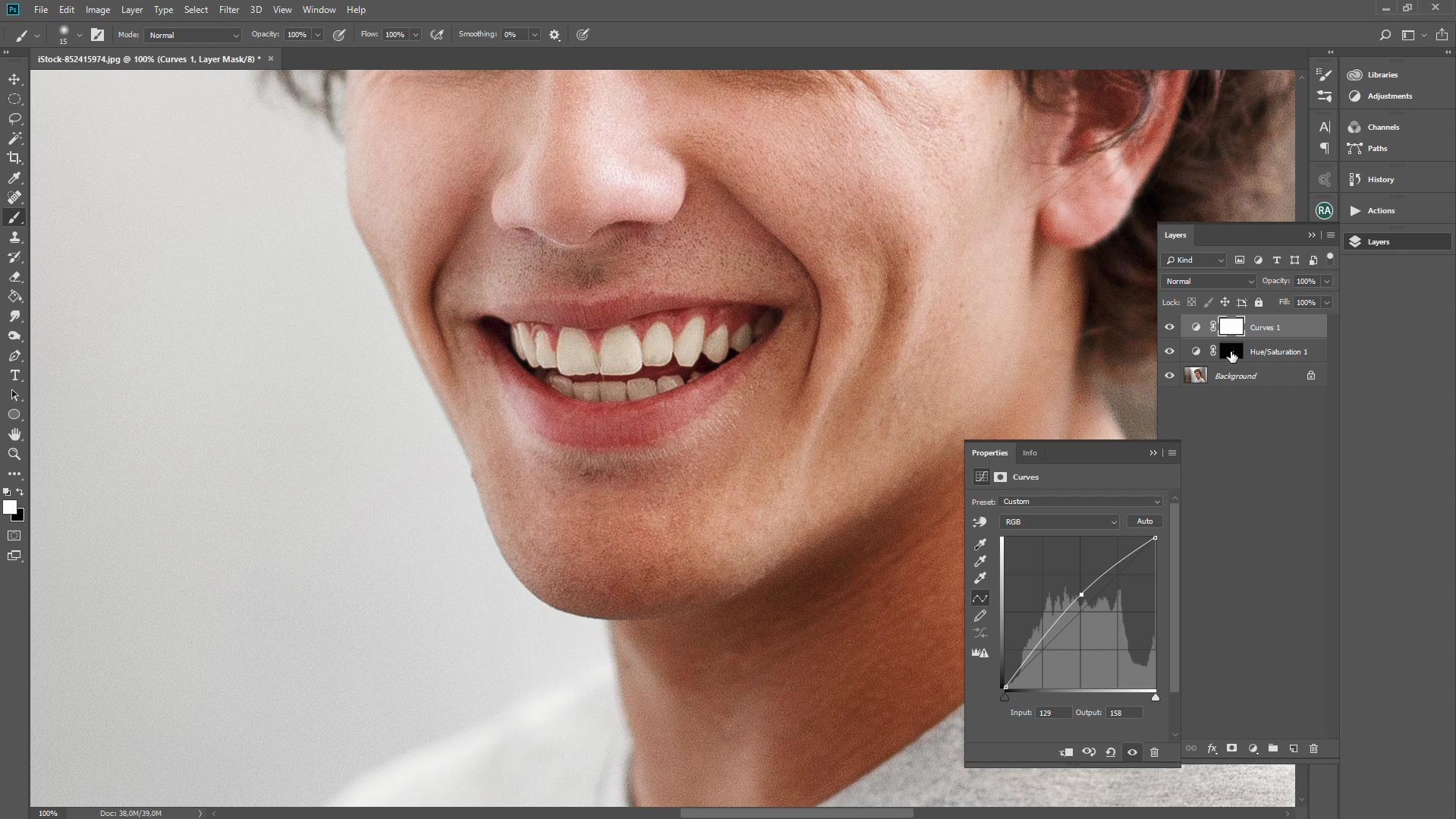This screenshot has height=819, width=1456.
Task: Toggle pressure for opacity option
Action: 339,35
